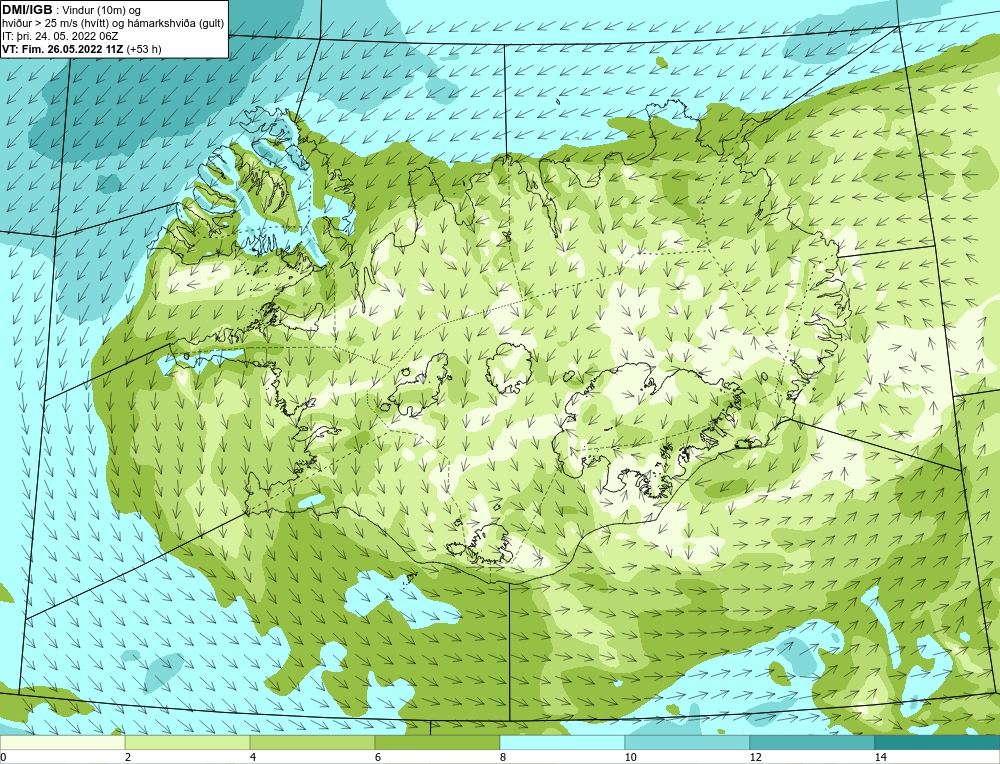Click the 6–8 m/s dark green legend swatch
The width and height of the screenshot is (1000, 764).
point(438,742)
